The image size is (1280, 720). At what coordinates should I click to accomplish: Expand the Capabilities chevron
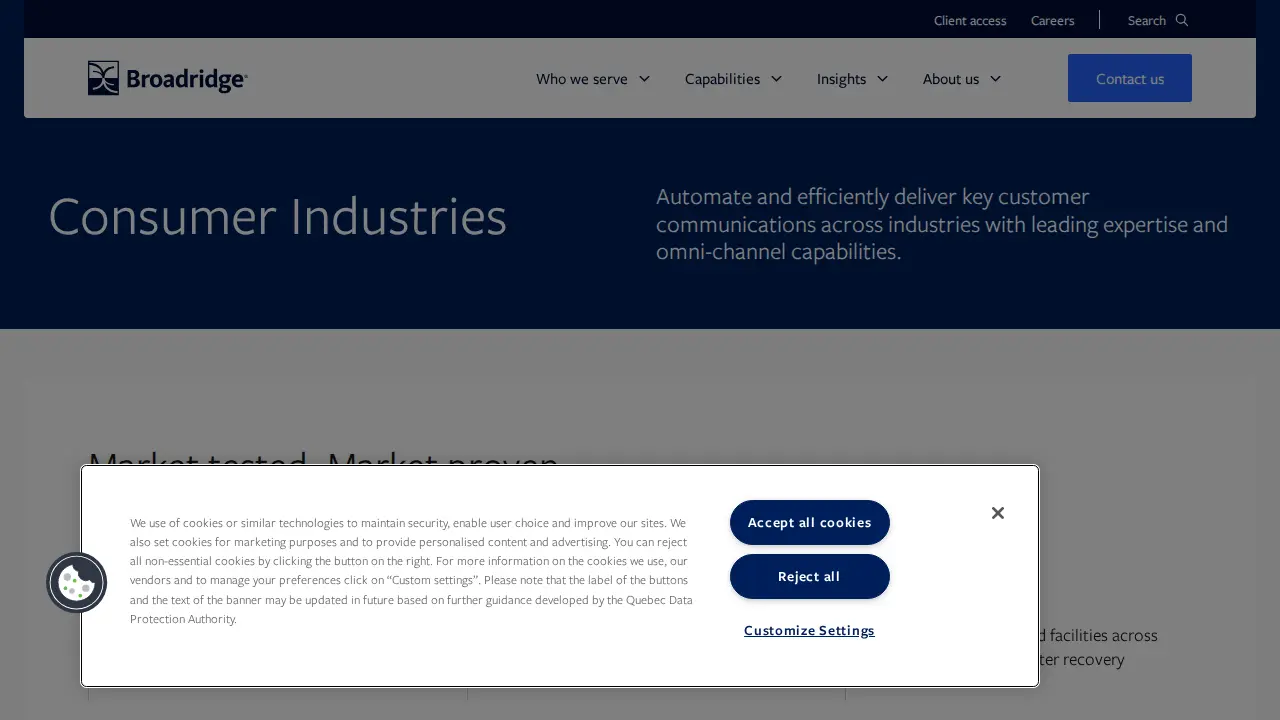[x=776, y=79]
